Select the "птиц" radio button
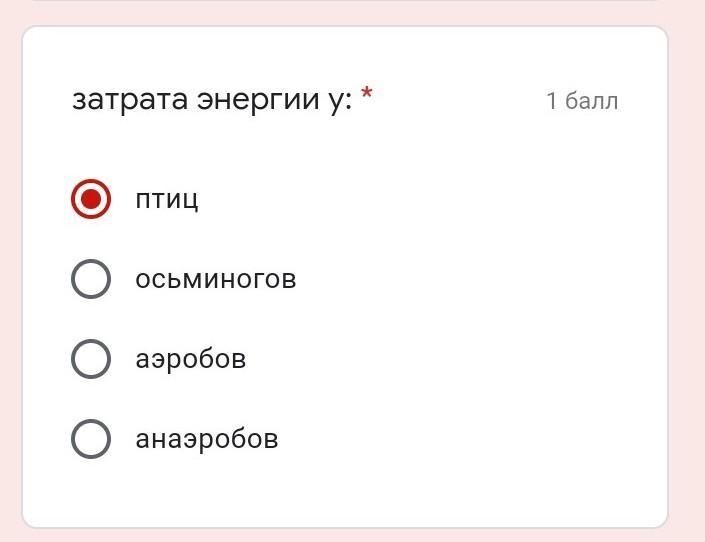This screenshot has height=542, width=705. pyautogui.click(x=91, y=199)
